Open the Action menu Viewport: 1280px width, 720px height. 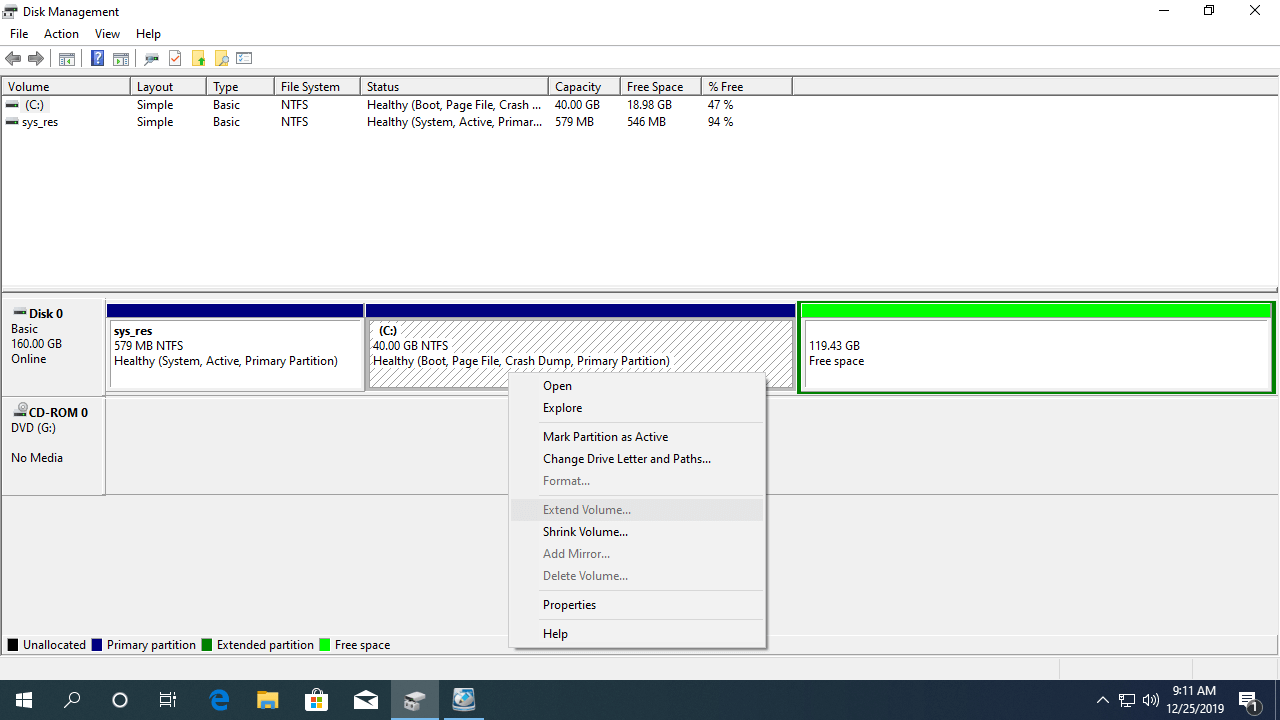pos(61,34)
